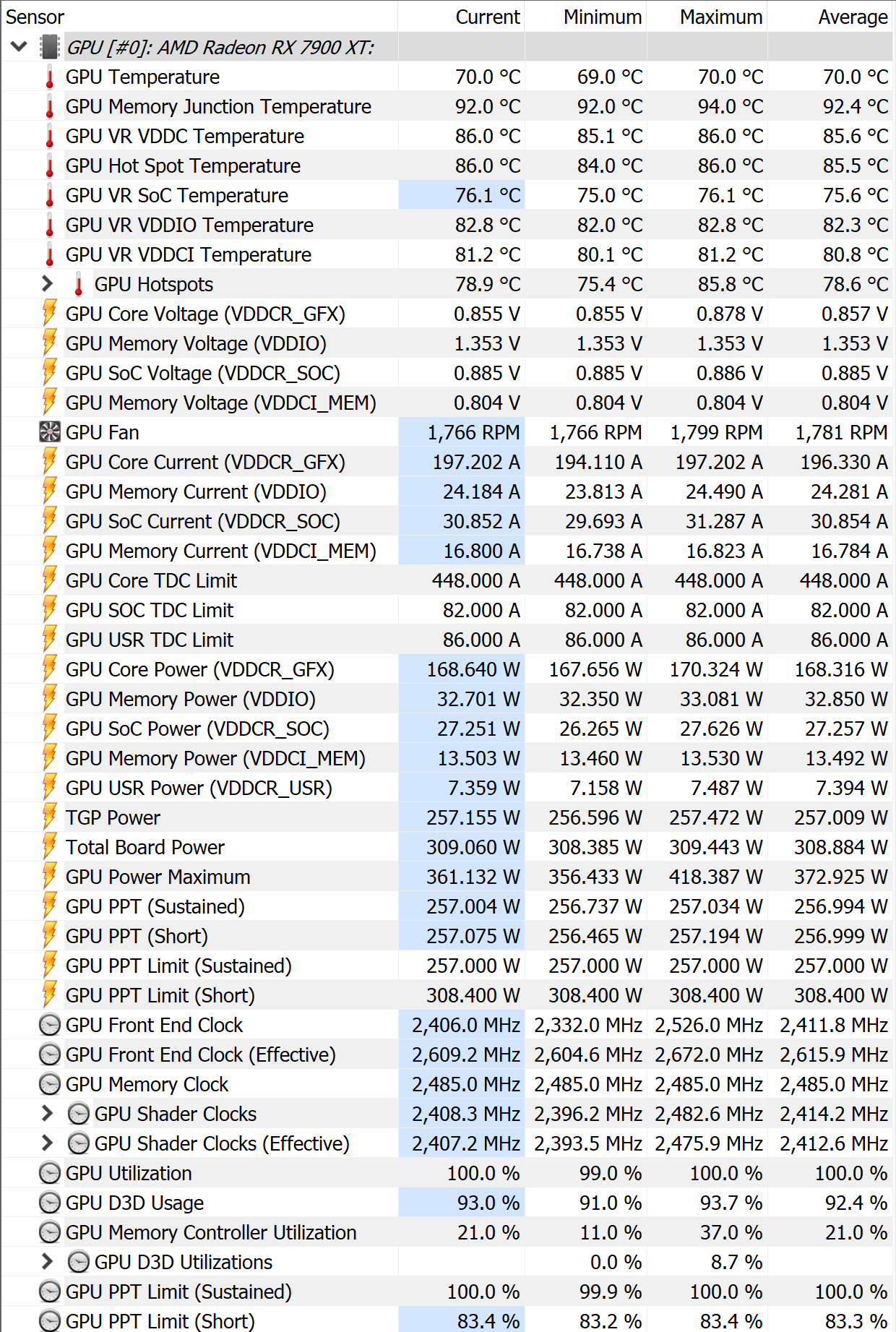Select the GPU PPT (Sustained) label
The height and width of the screenshot is (1332, 896).
[155, 906]
